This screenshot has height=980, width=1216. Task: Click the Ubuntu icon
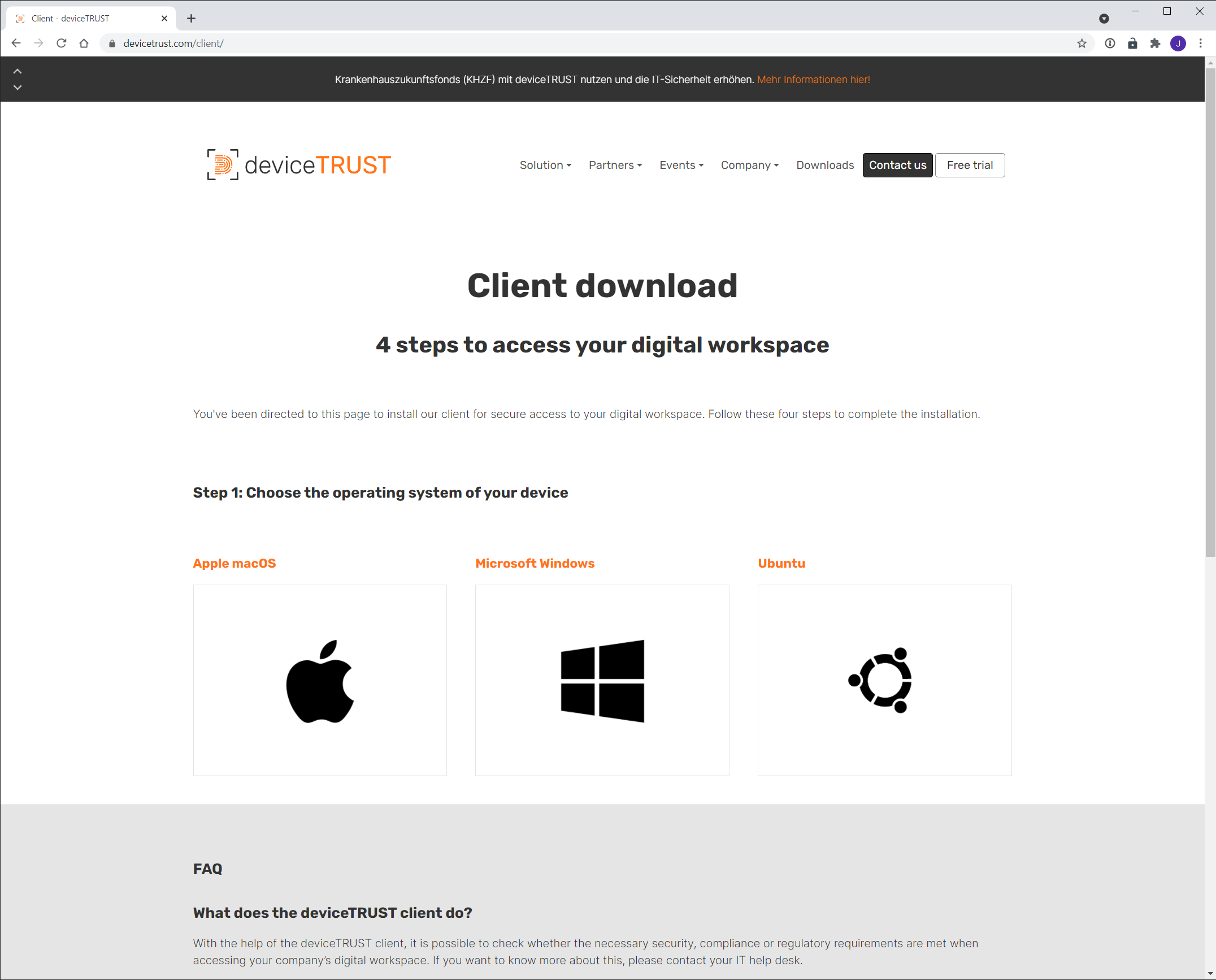tap(884, 680)
